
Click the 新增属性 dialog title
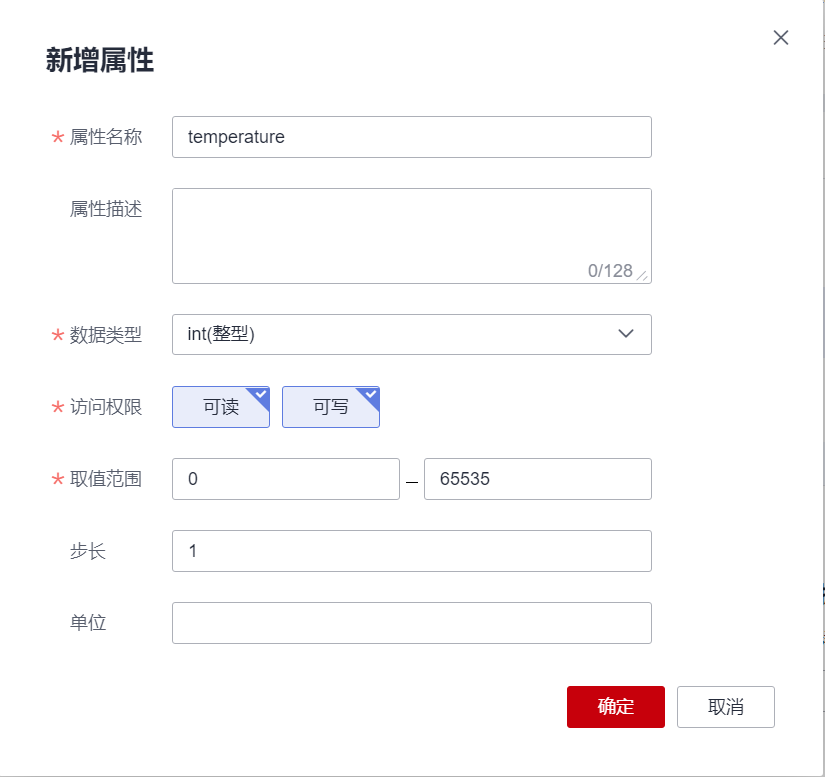99,60
